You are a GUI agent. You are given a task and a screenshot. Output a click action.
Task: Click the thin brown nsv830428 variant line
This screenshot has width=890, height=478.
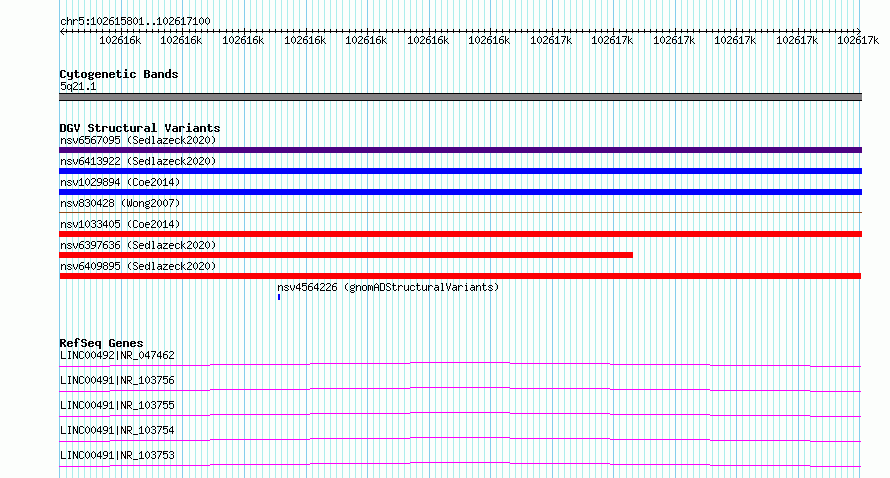click(x=460, y=212)
